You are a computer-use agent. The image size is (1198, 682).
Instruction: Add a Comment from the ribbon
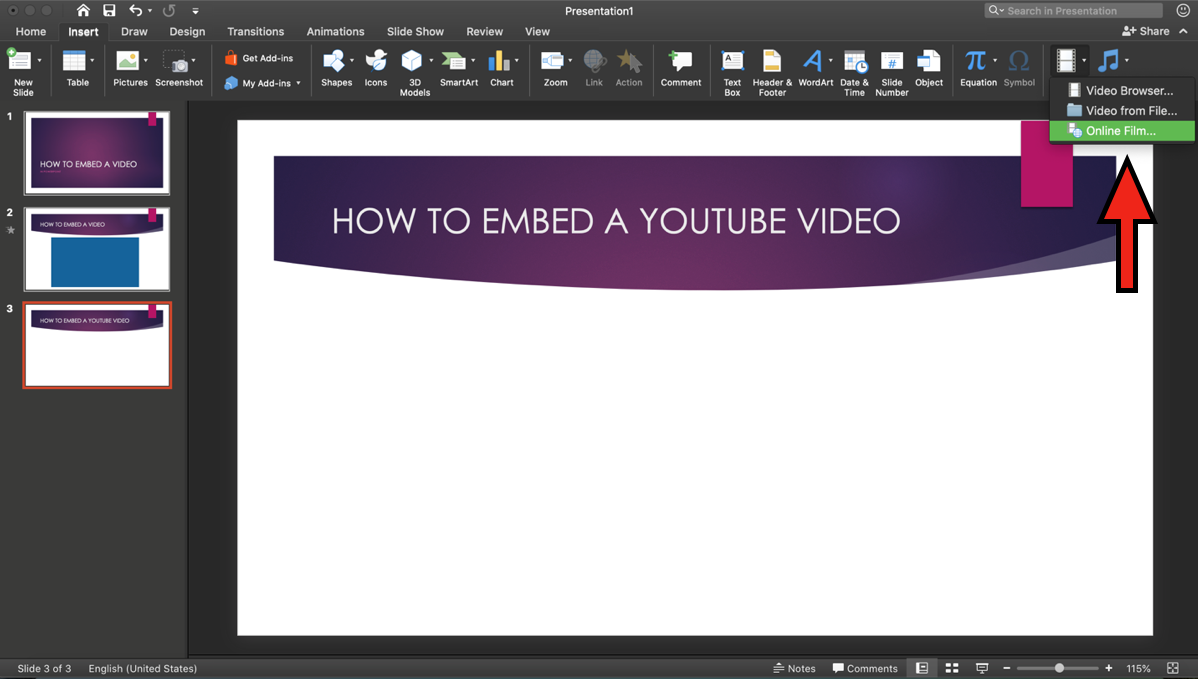coord(680,62)
